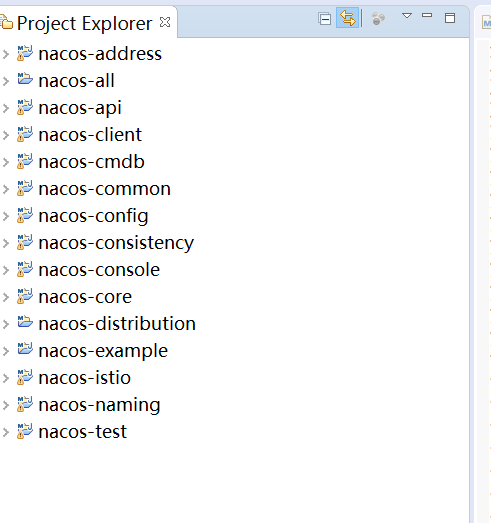Expand the nacos-console project
The image size is (491, 523).
[x=6, y=270]
